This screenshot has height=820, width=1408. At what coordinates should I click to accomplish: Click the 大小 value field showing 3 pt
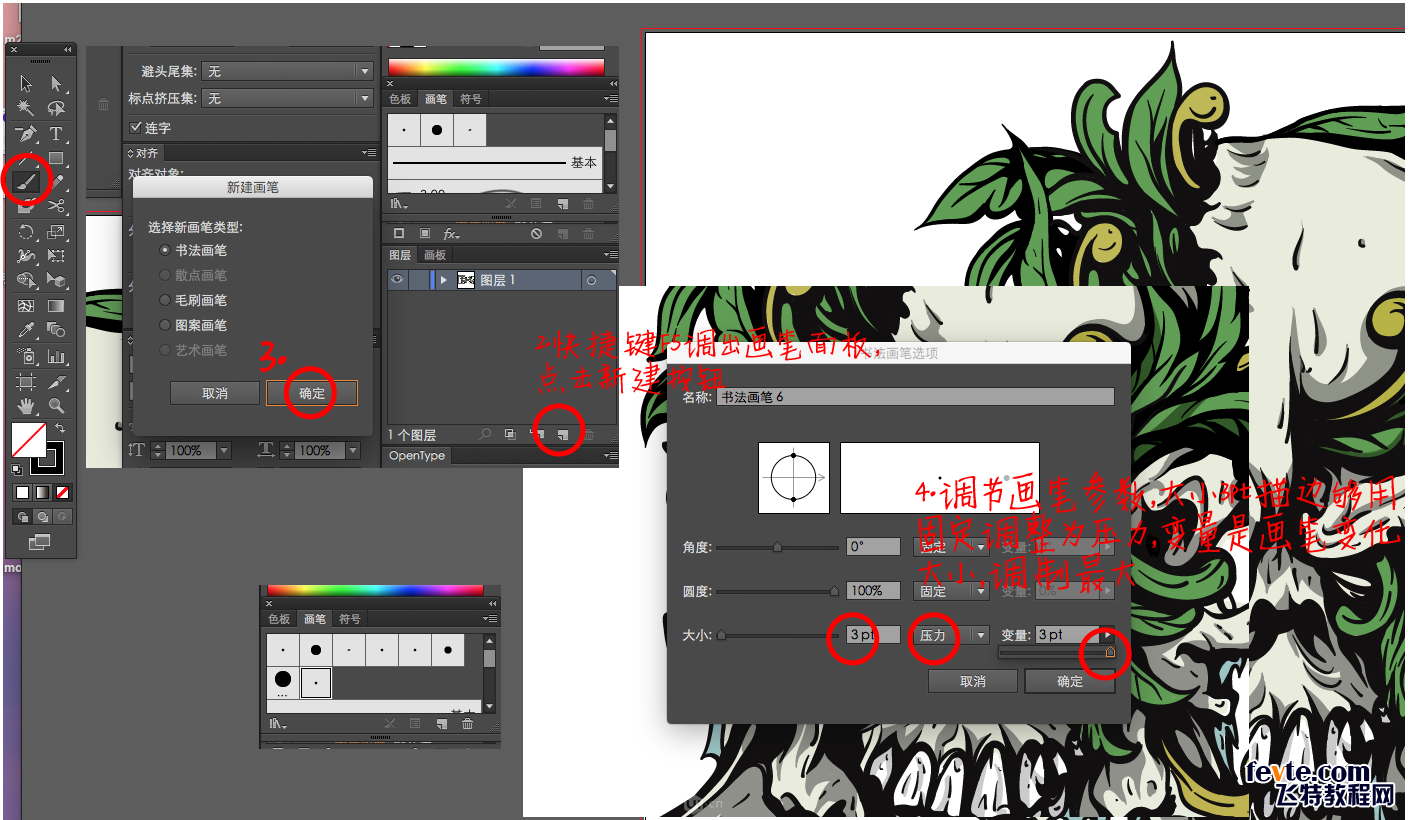[873, 635]
